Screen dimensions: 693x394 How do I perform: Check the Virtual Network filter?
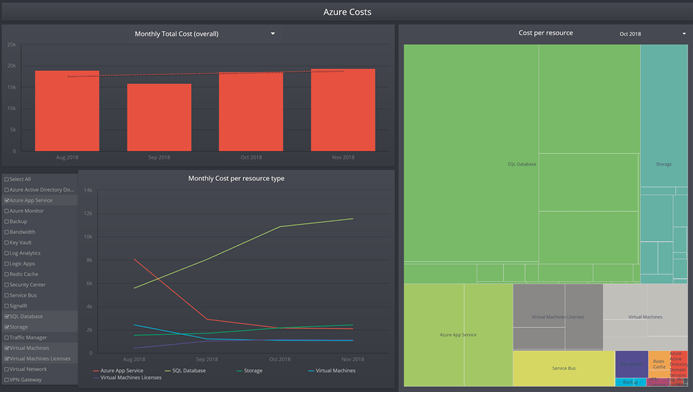(7, 370)
